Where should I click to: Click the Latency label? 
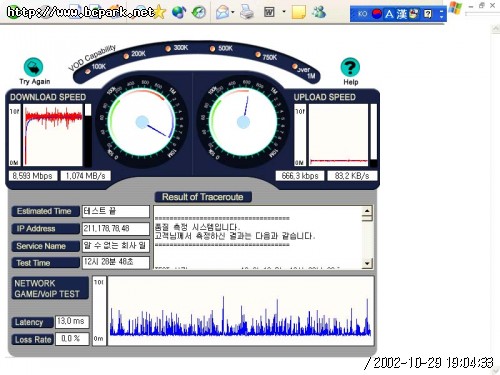coord(32,322)
